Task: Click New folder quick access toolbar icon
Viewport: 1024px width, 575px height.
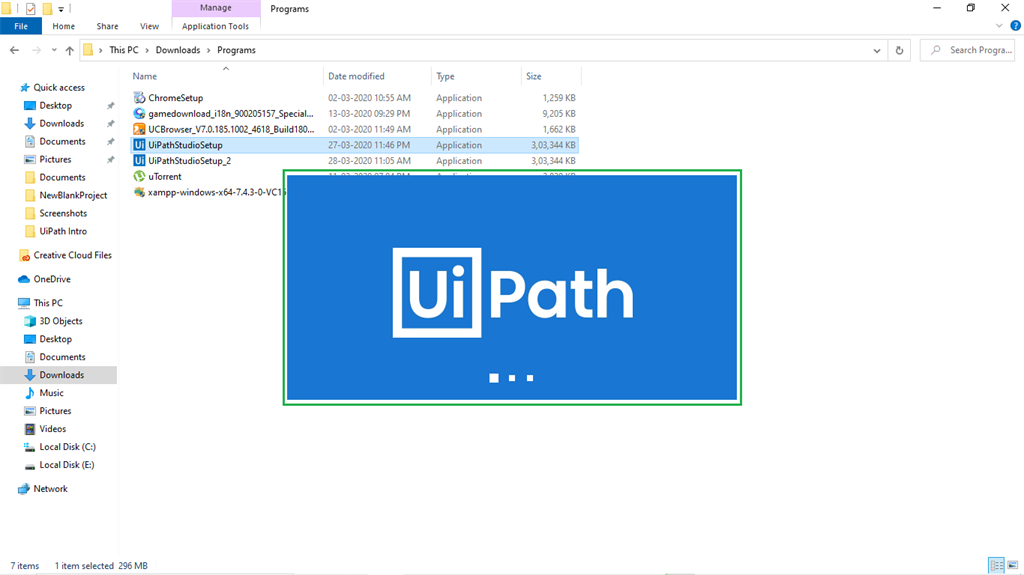Action: click(47, 9)
